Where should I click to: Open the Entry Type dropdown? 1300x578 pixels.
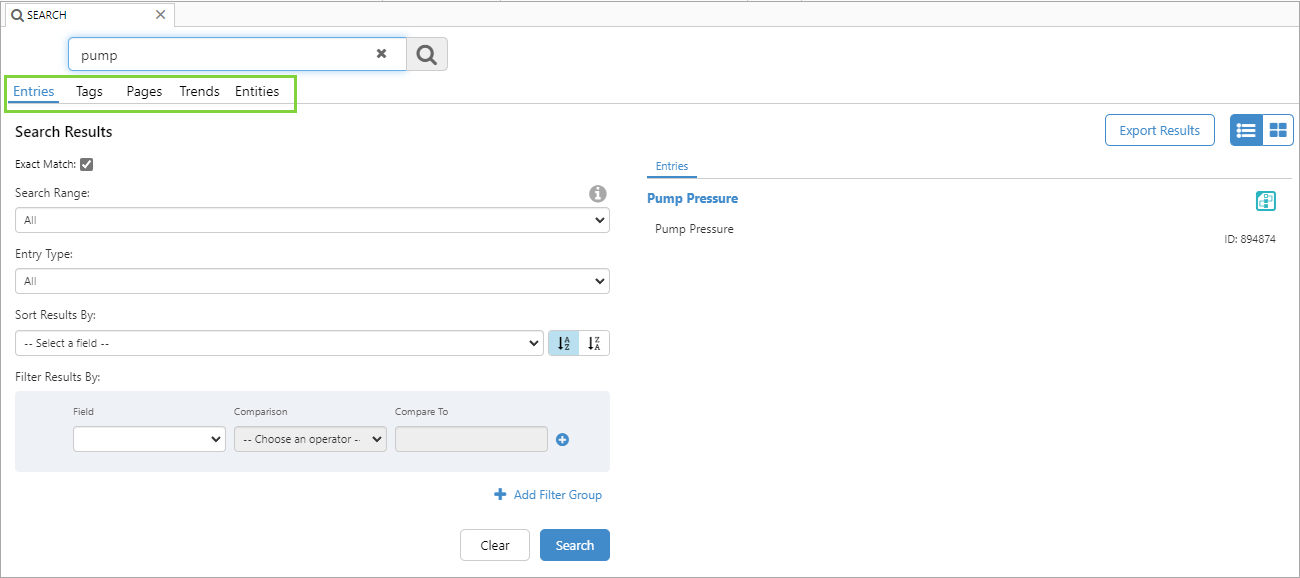[x=312, y=281]
